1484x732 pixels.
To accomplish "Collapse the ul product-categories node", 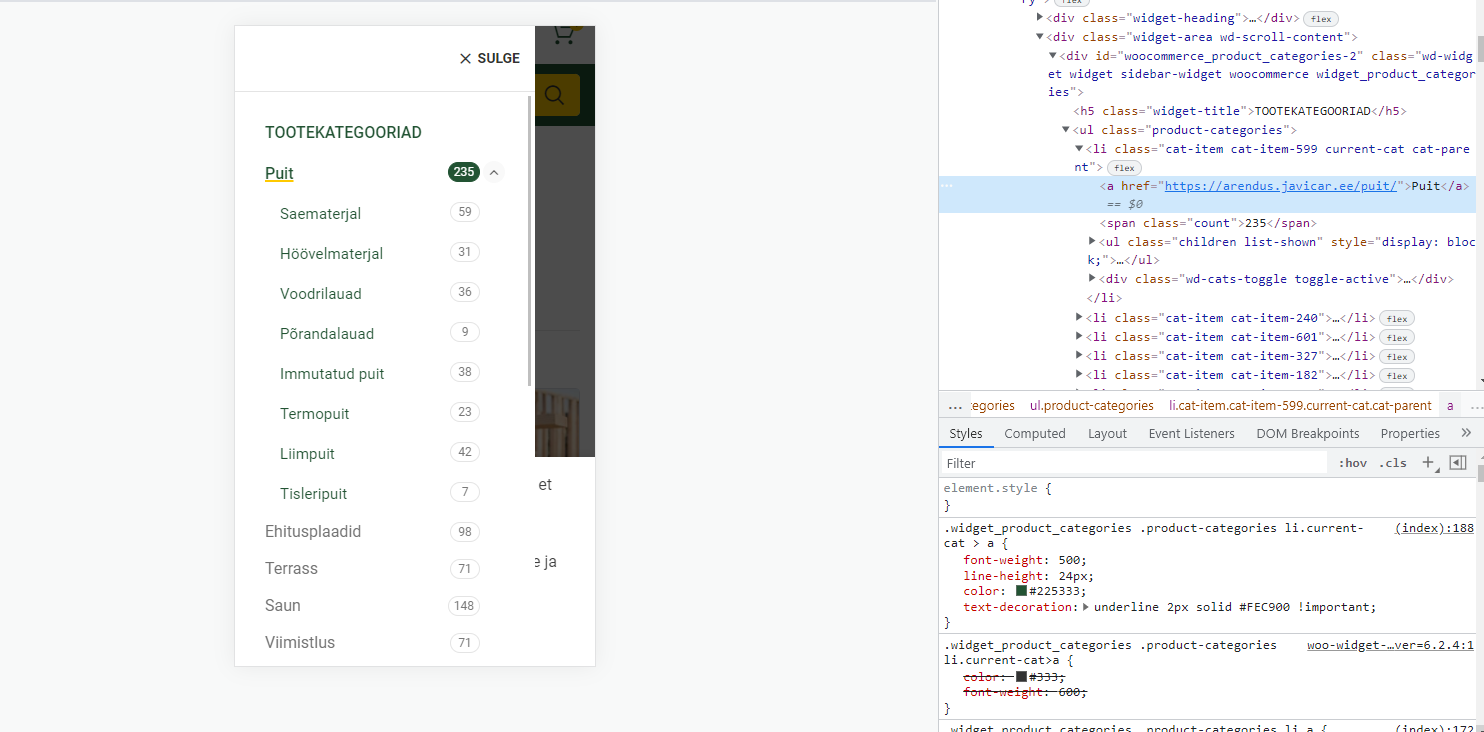I will pos(1066,130).
